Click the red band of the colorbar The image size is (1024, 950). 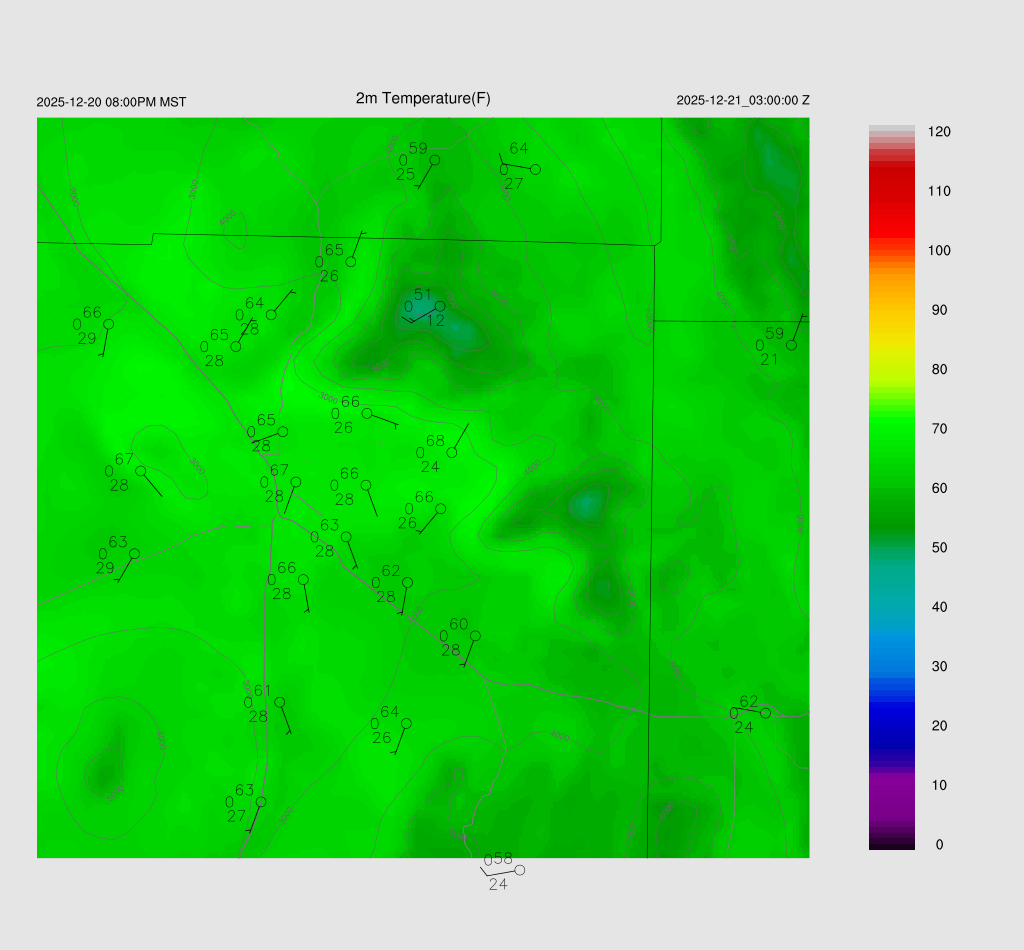click(891, 190)
